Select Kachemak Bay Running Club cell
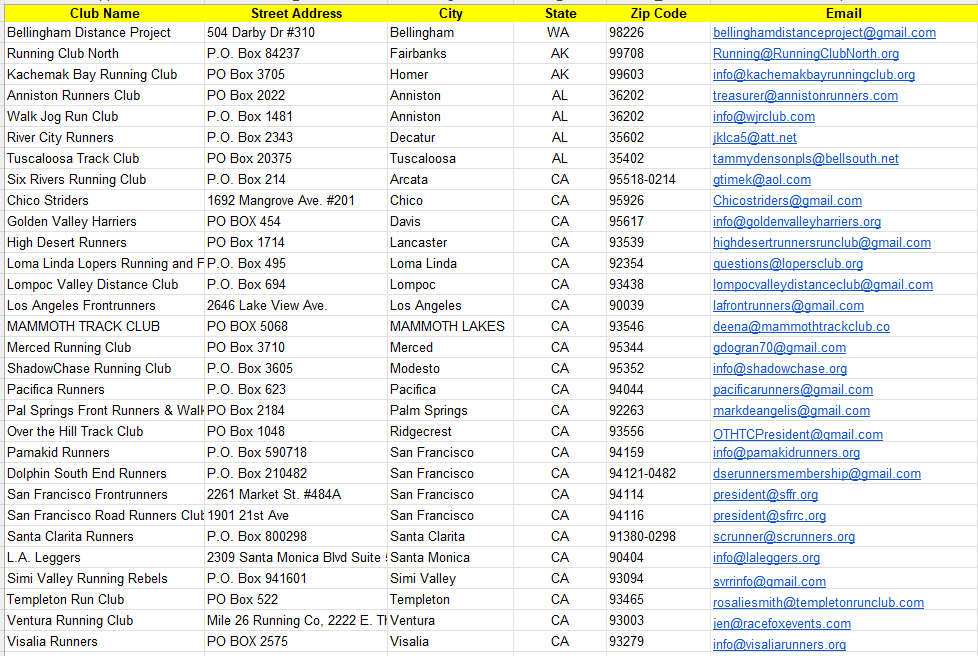Viewport: 978px width, 656px height. [105, 74]
